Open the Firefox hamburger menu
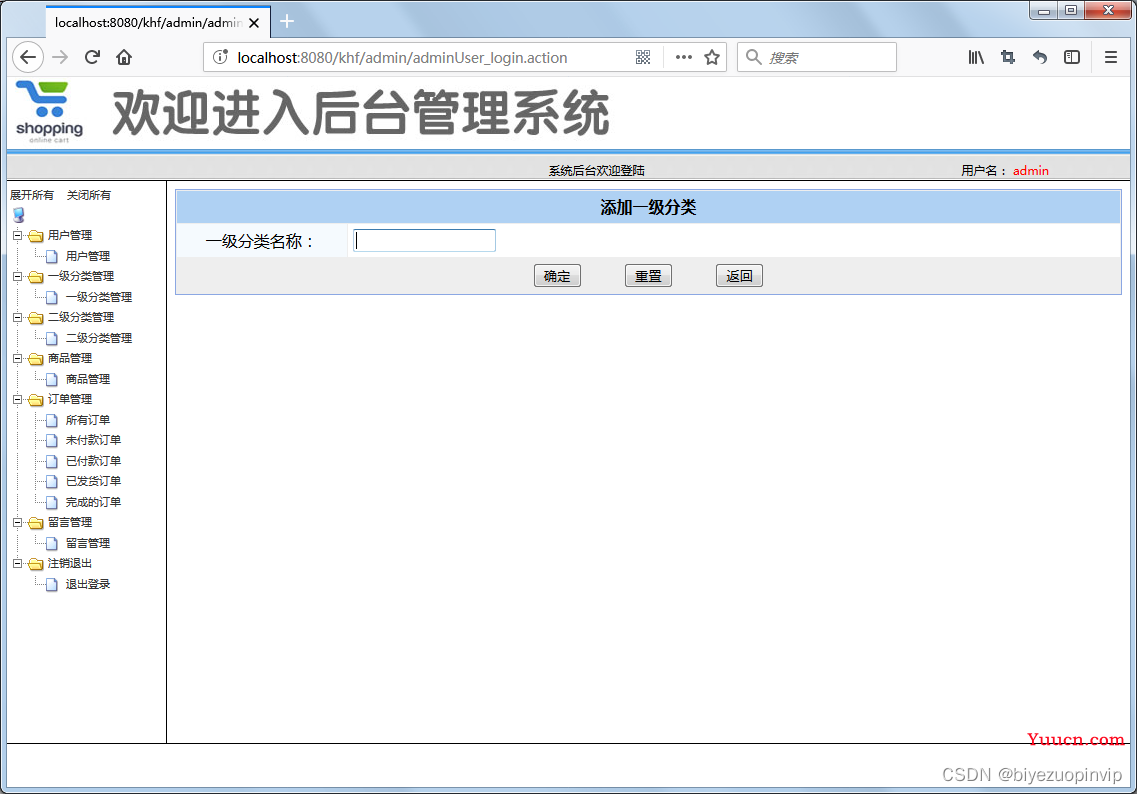Image resolution: width=1137 pixels, height=794 pixels. (x=1110, y=57)
